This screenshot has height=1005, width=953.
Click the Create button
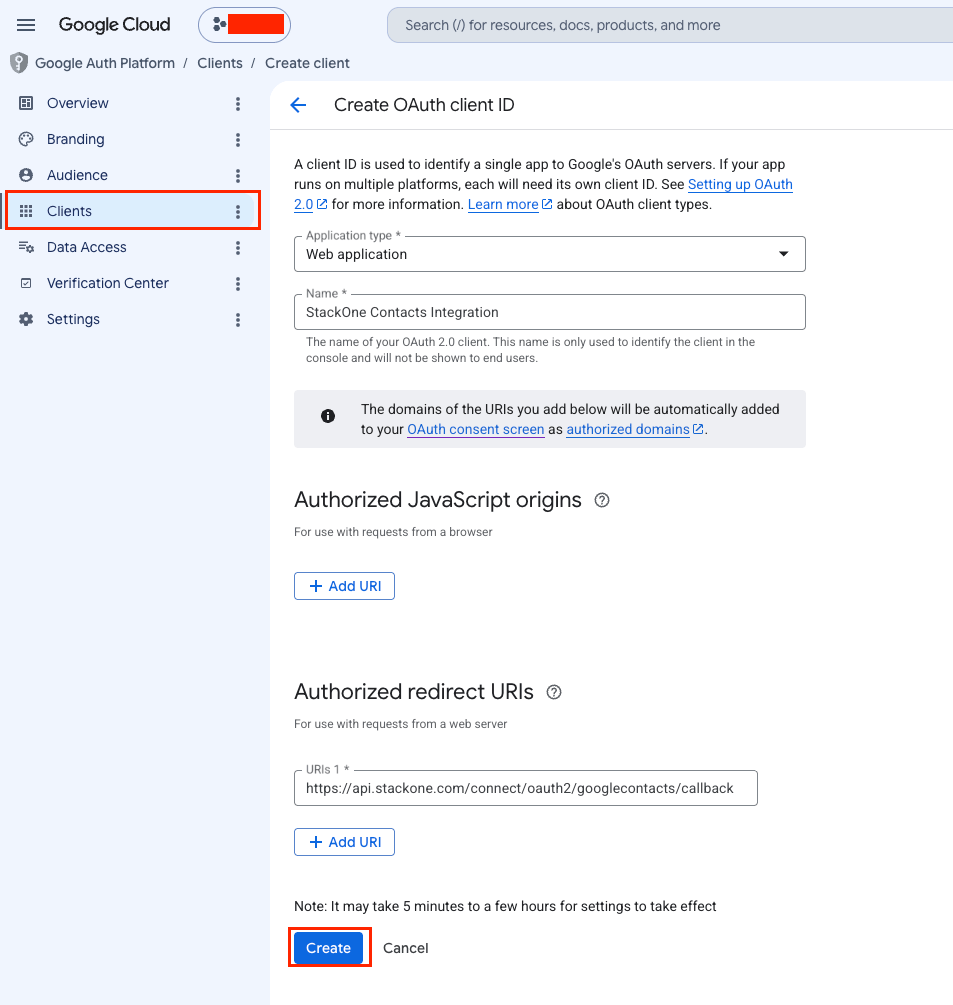[328, 948]
